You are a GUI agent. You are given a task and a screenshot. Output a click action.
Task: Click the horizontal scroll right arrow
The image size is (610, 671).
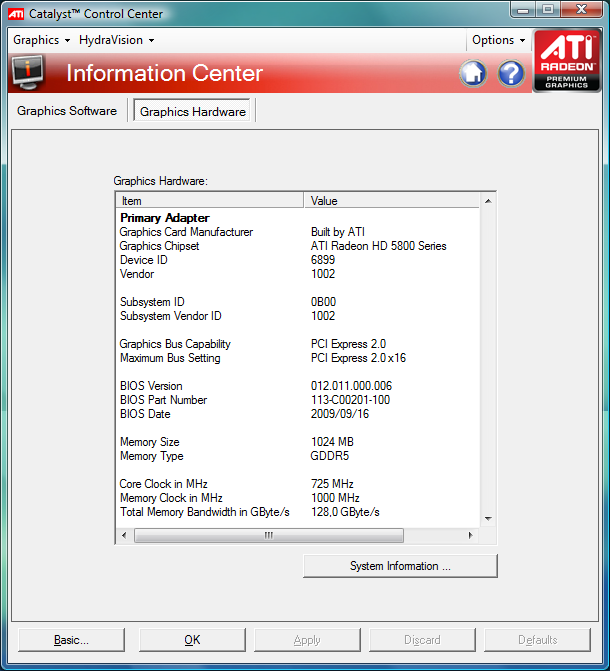[x=471, y=535]
